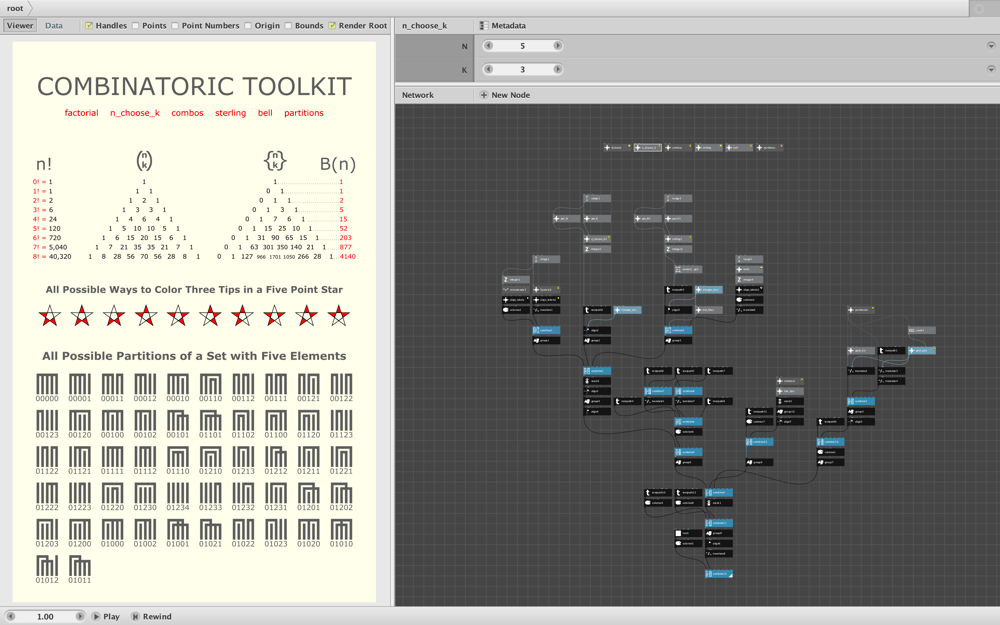The image size is (1000, 625).
Task: Decrease N with the left arrow
Action: click(x=489, y=46)
